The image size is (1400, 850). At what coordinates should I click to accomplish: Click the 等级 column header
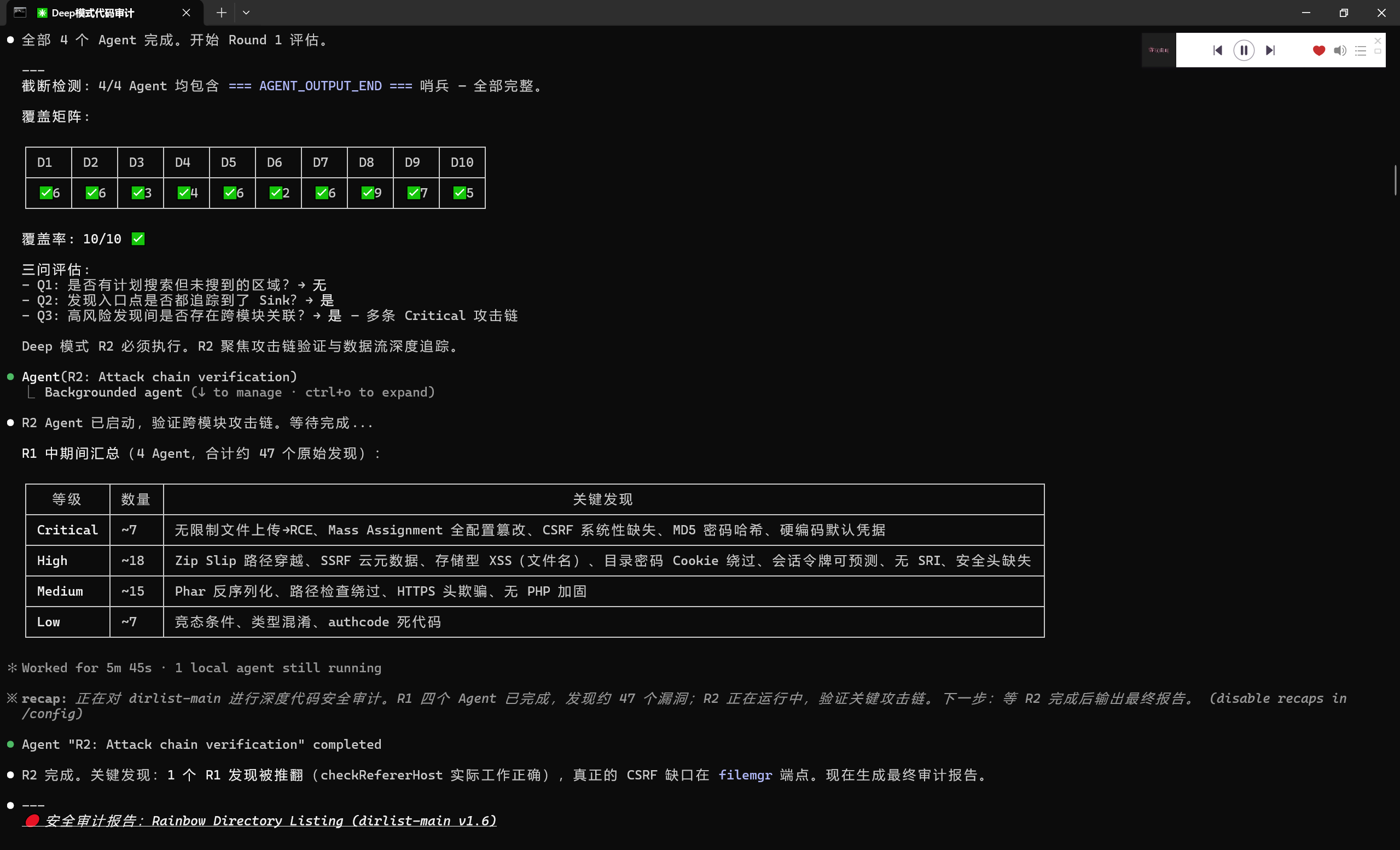click(x=67, y=499)
